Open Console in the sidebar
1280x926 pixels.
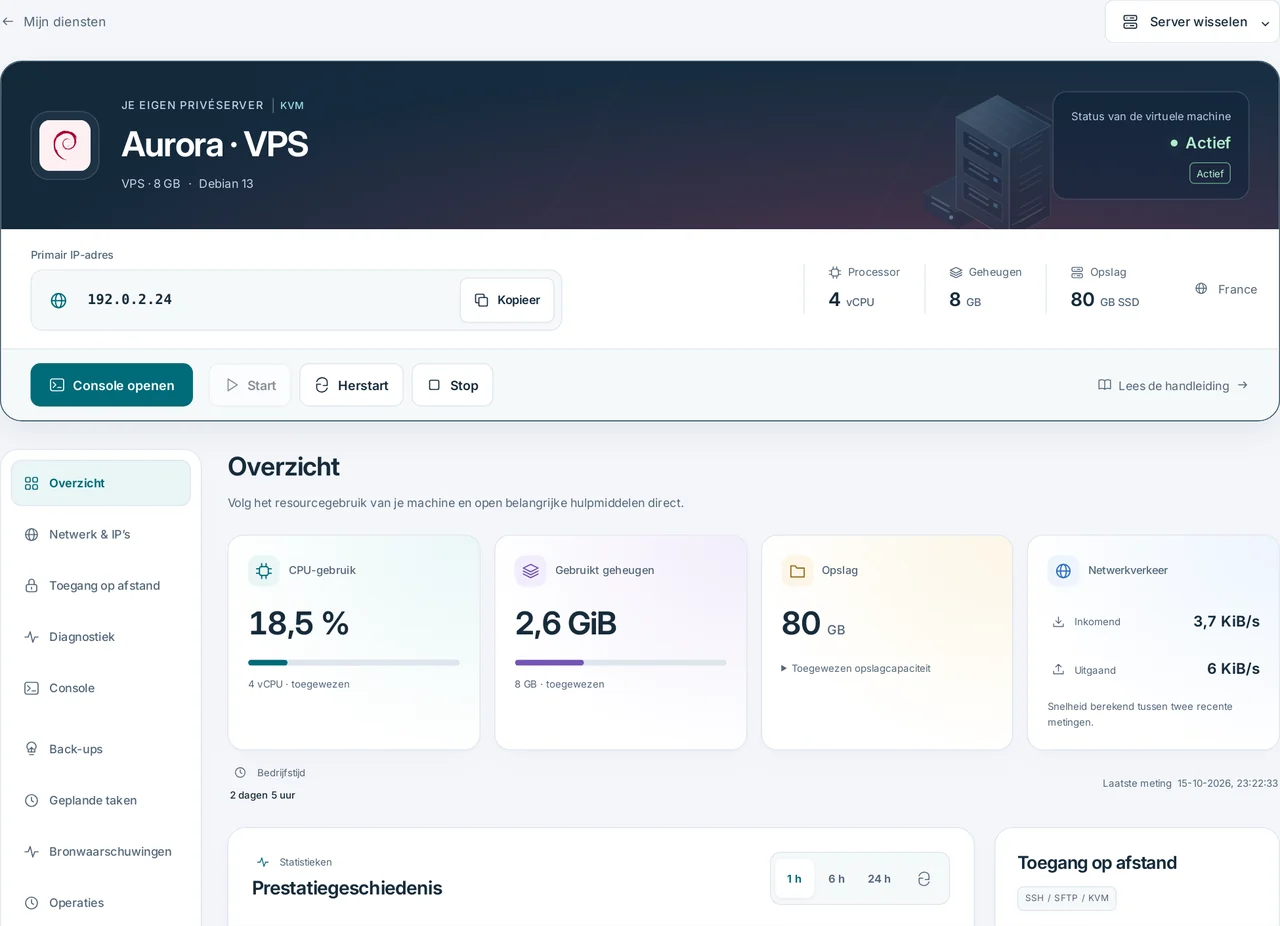coord(101,688)
